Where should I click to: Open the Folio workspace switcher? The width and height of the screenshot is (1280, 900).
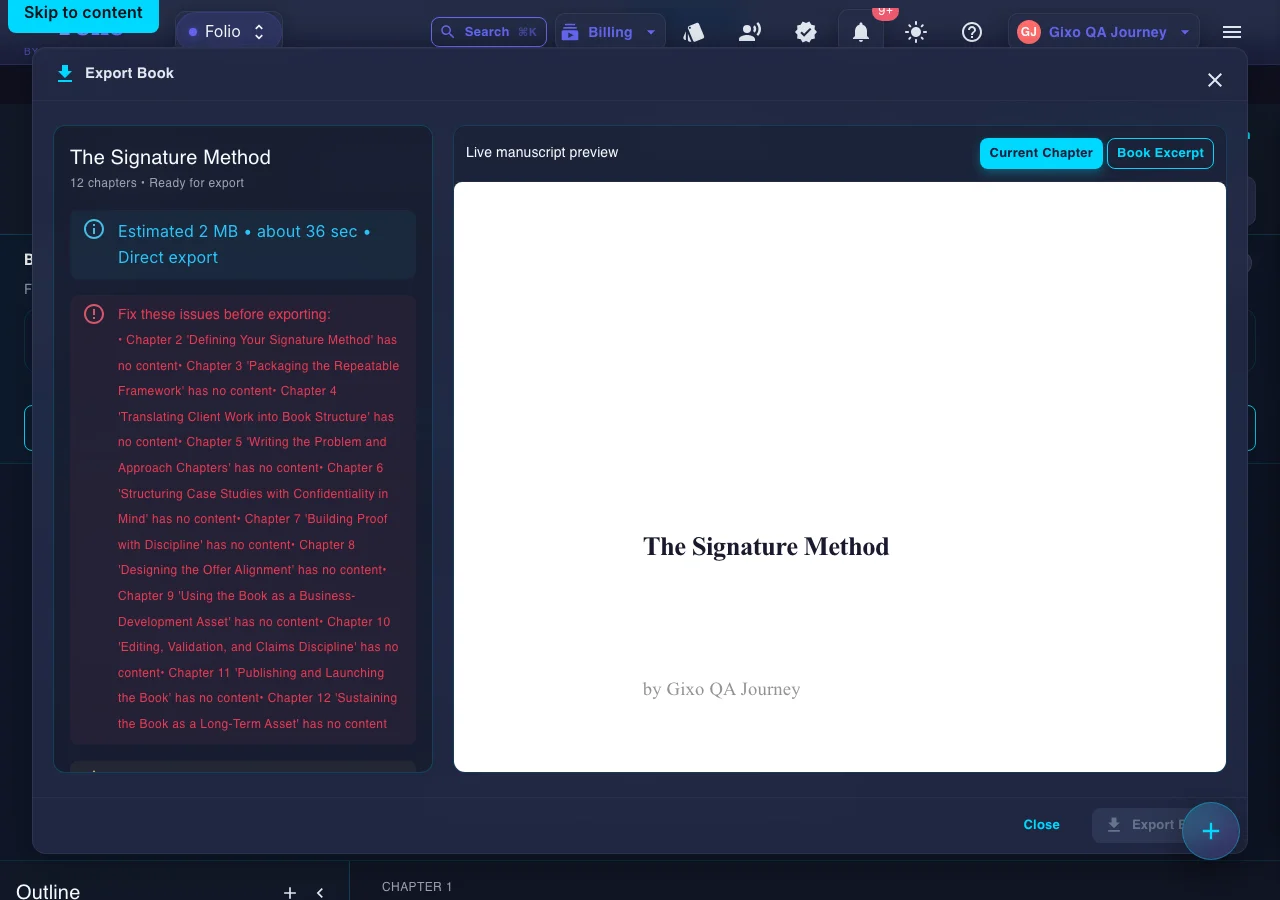(229, 32)
